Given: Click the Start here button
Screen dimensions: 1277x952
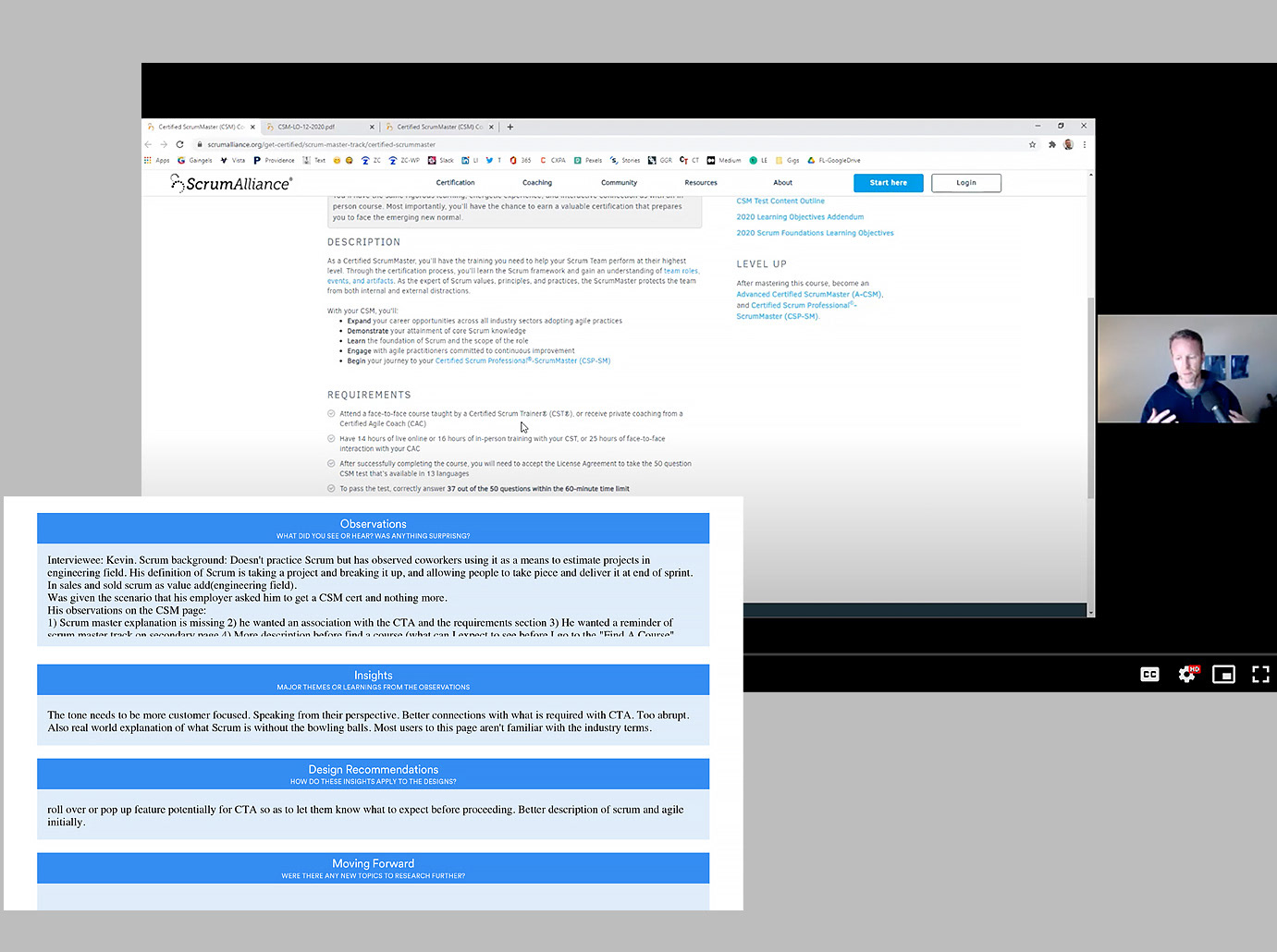Looking at the screenshot, I should (888, 183).
